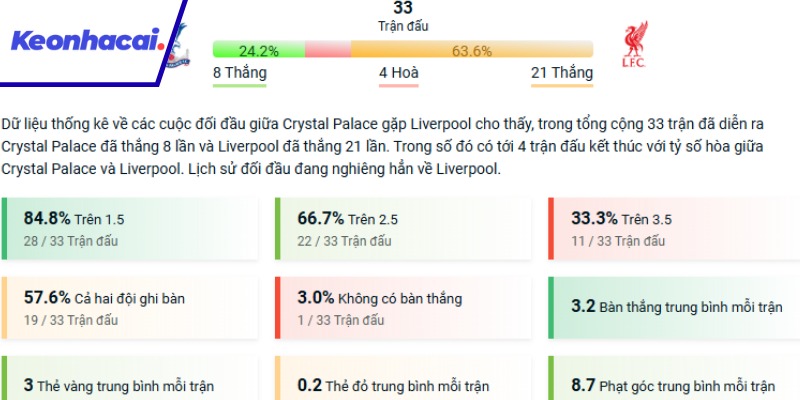Screen dimensions: 800x400
Task: Click the "33 Trận đấu" total matches heading
Action: (x=403, y=16)
